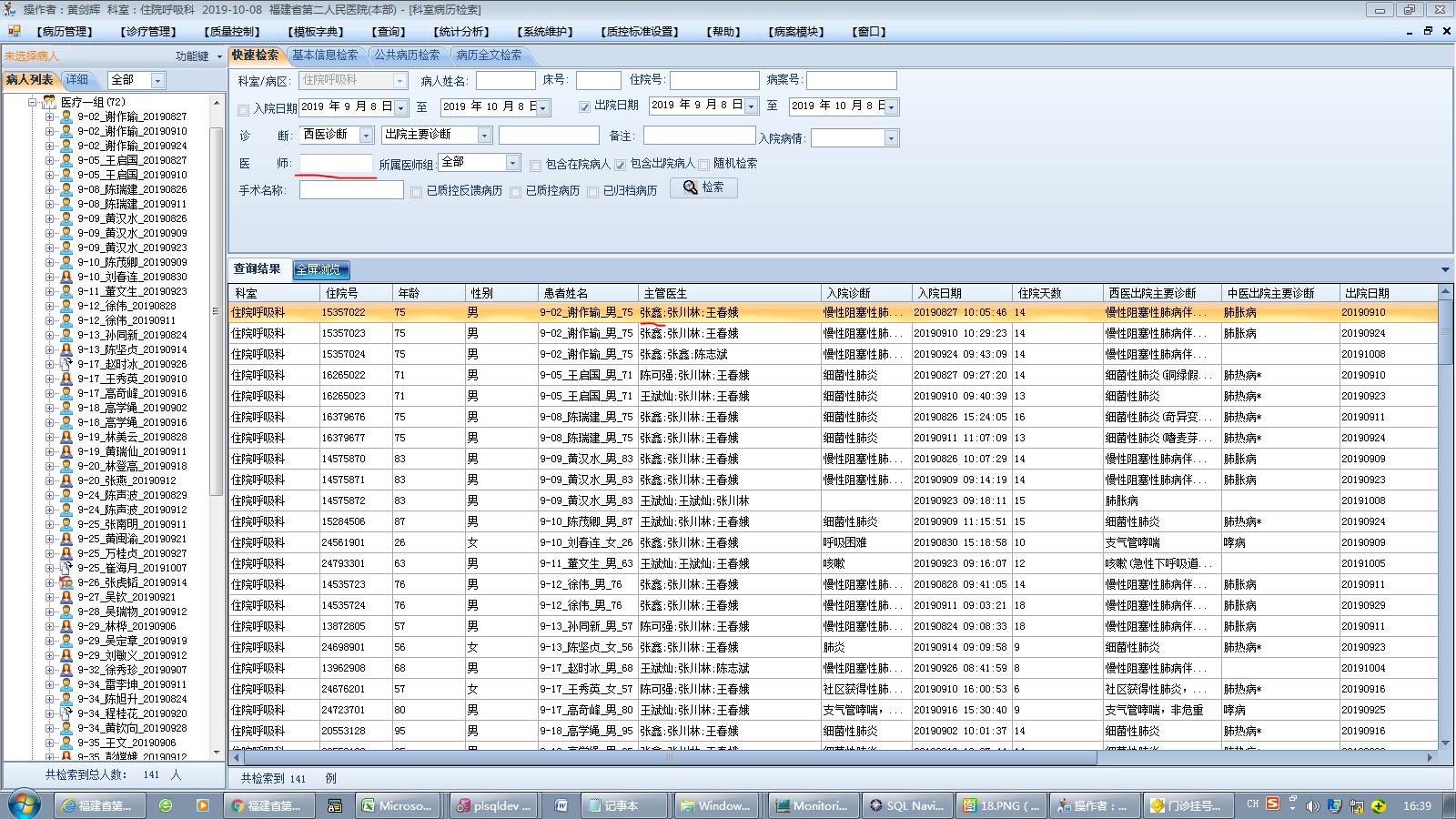Click the 出院日期 column header
Viewport: 1456px width, 819px height.
[1388, 293]
